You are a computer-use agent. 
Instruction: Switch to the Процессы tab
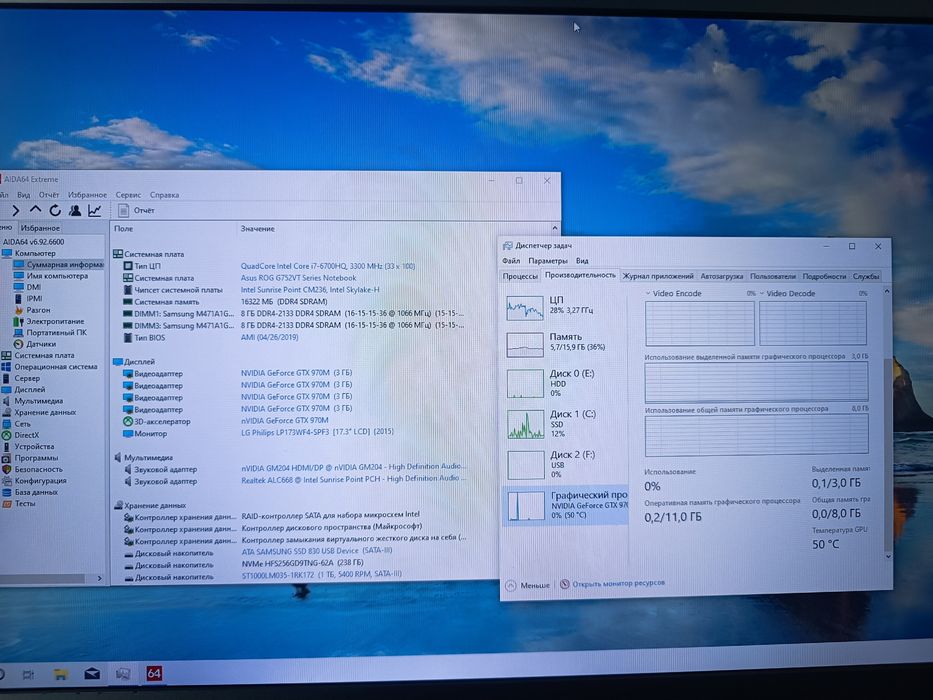click(x=520, y=276)
